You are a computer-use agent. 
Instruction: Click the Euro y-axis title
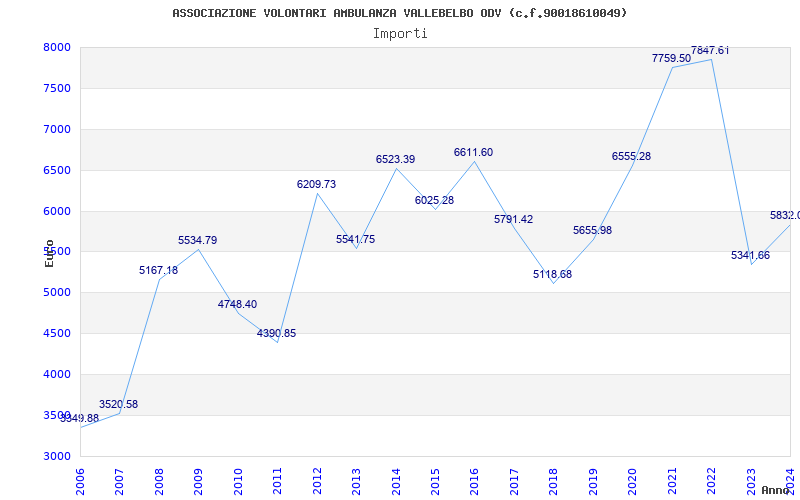[49, 253]
